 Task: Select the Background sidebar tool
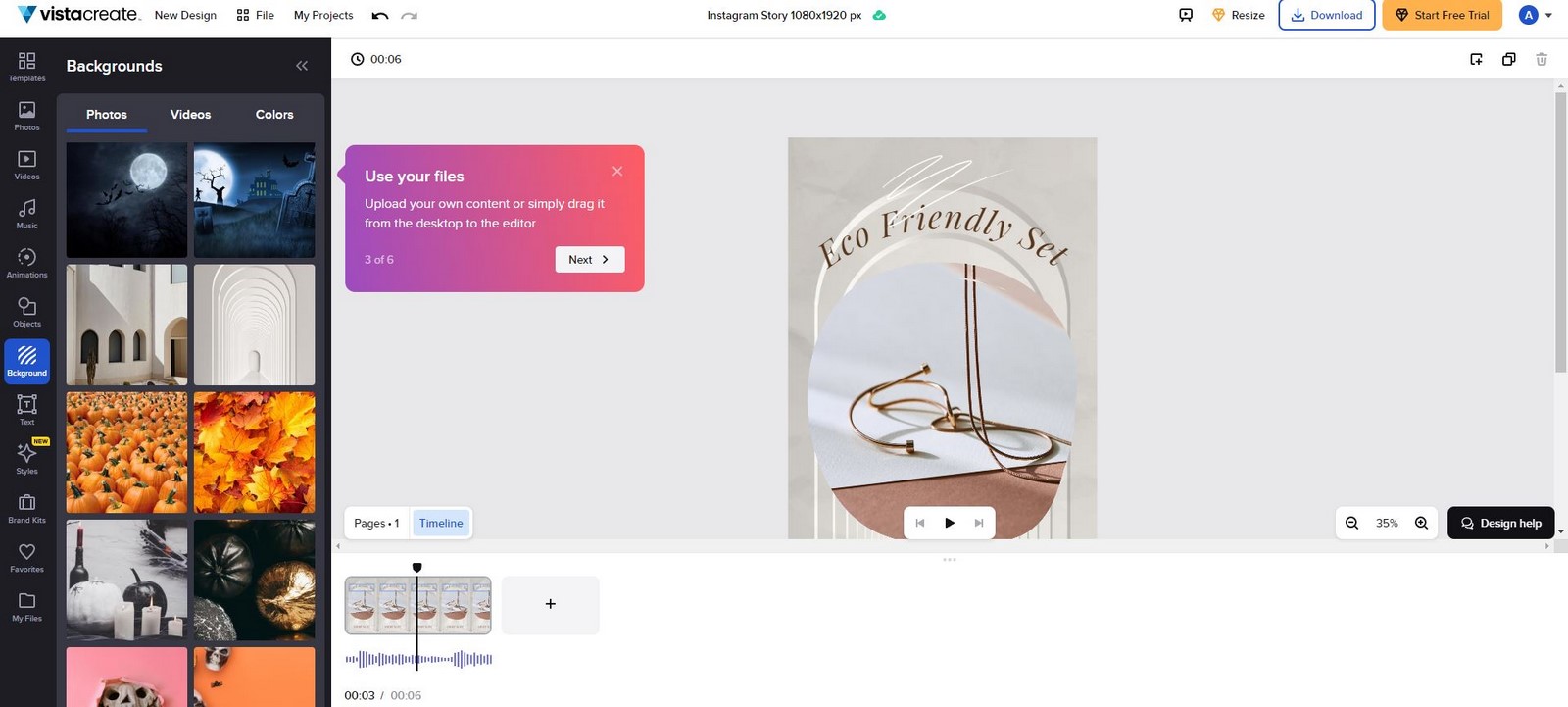pos(26,361)
